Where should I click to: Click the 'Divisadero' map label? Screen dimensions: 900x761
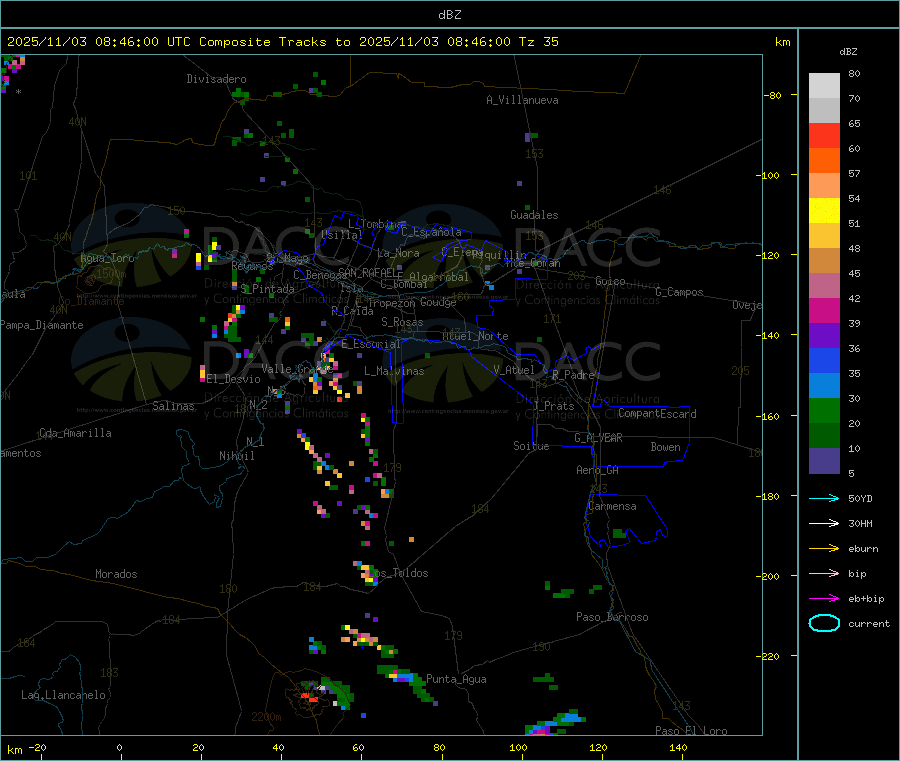click(216, 79)
